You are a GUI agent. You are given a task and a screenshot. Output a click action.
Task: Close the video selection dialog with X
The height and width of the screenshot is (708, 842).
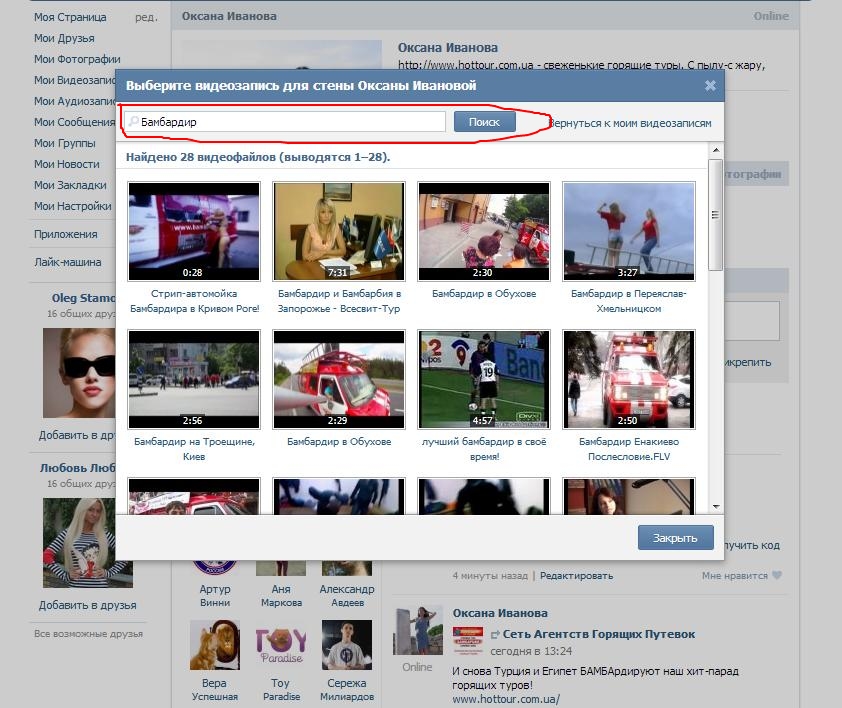coord(710,85)
